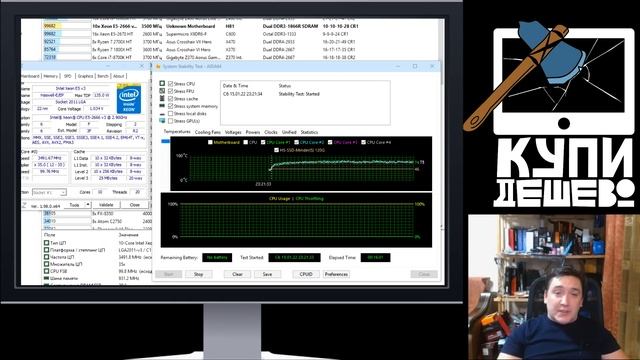Click the Stress system memory RAM icon
This screenshot has height=360, width=640.
coord(162,106)
